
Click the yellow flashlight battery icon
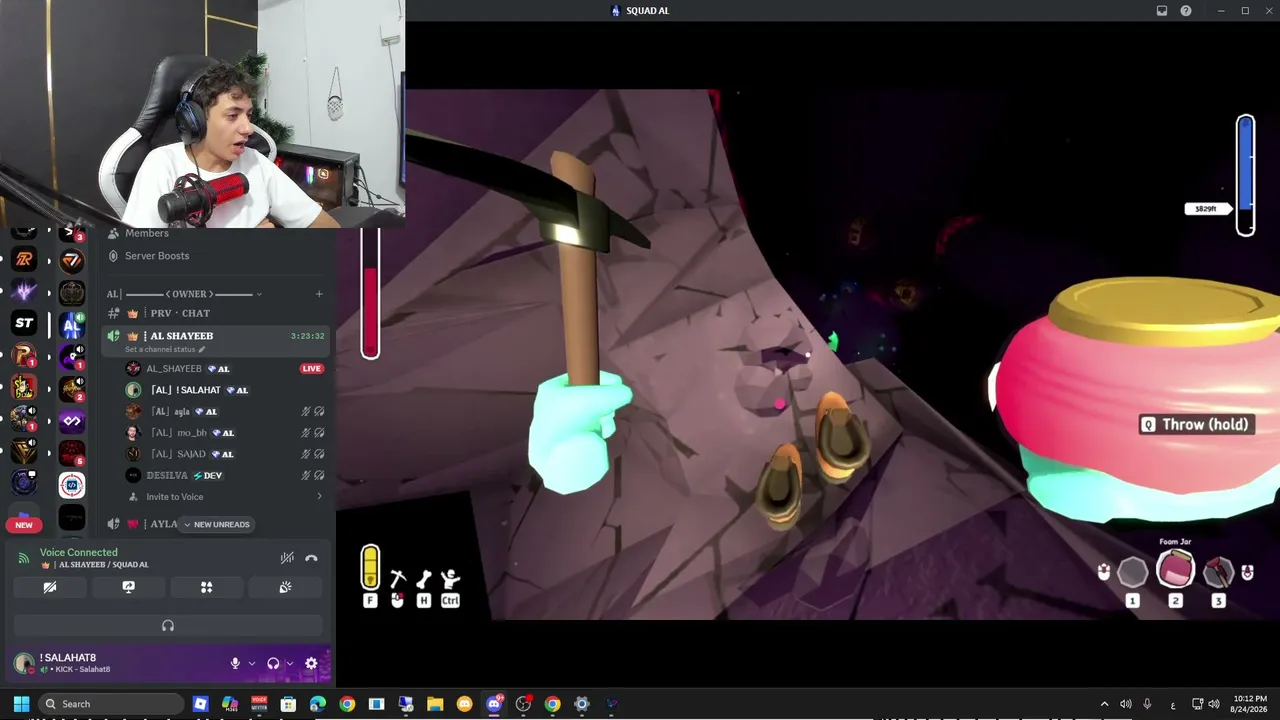coord(370,567)
